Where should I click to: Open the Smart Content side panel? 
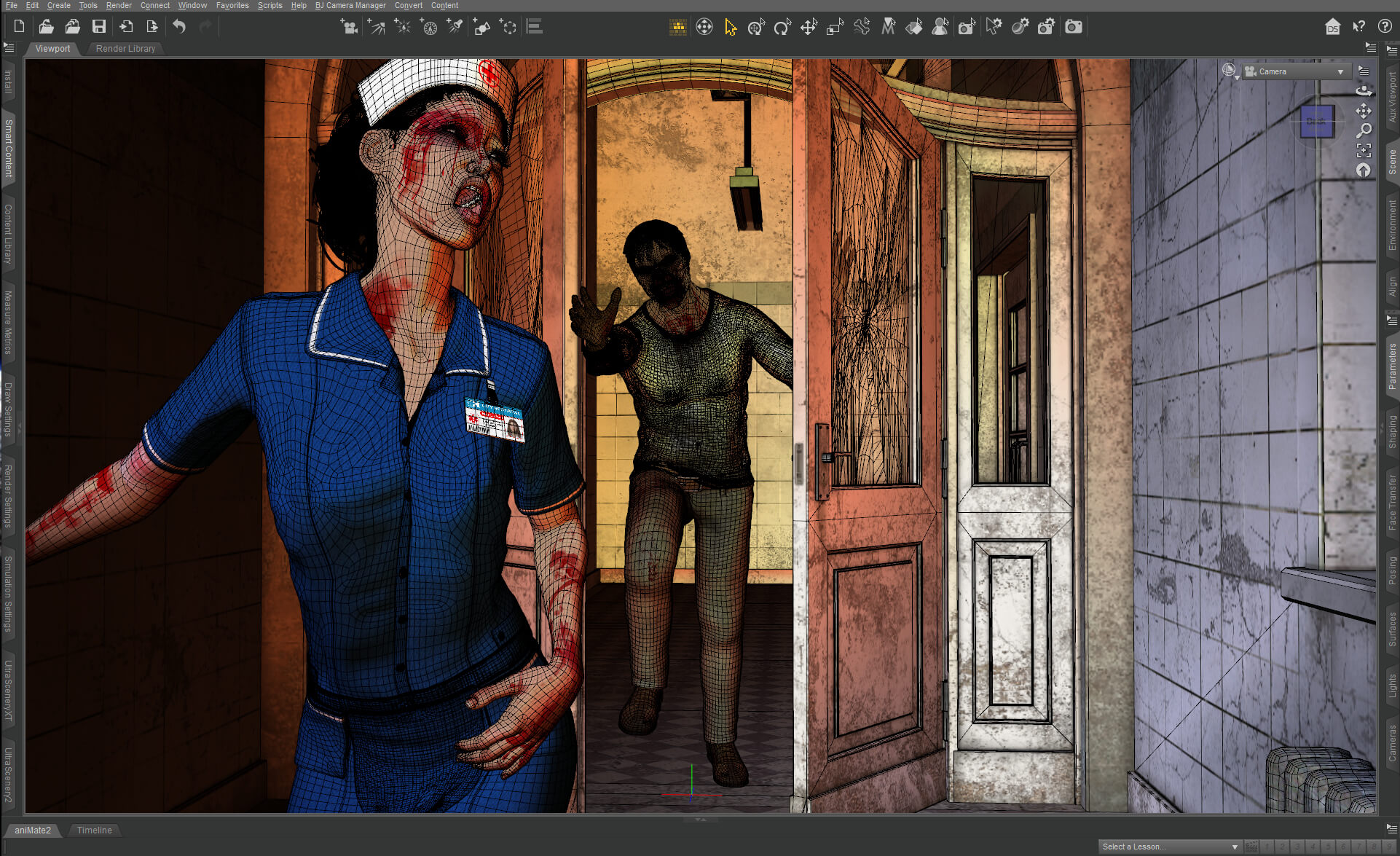[9, 149]
